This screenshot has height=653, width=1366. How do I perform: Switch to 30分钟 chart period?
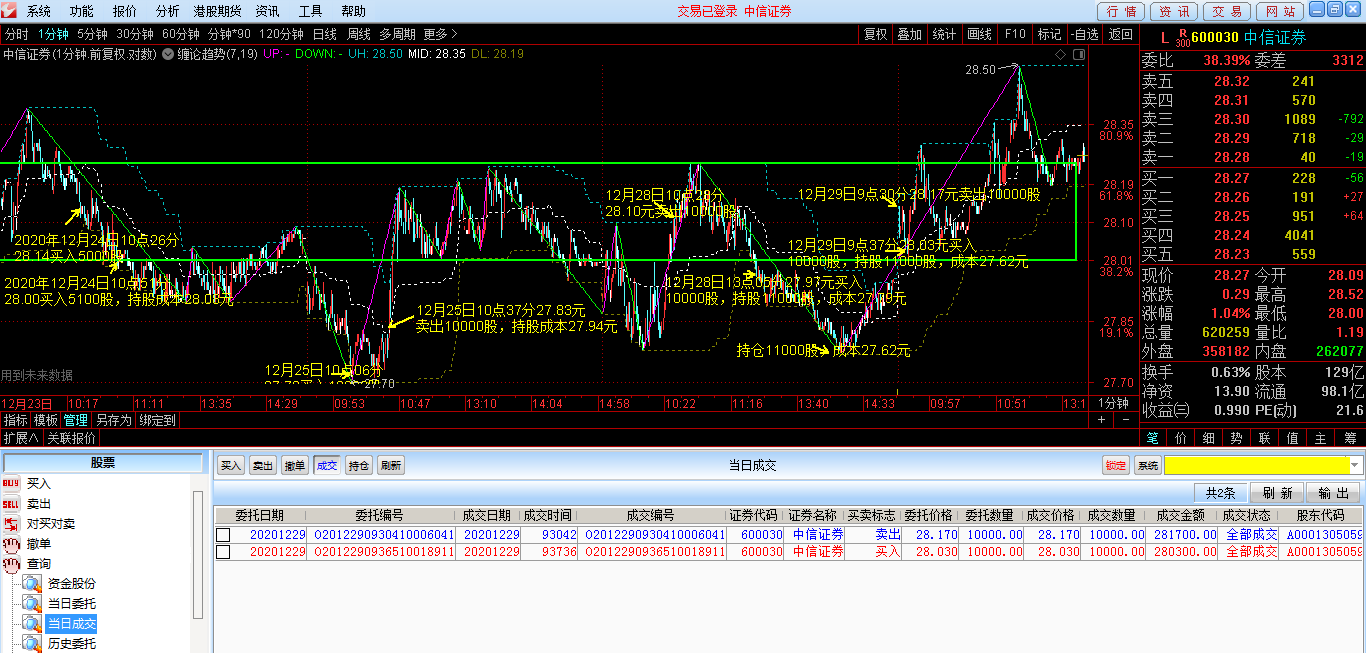(x=135, y=34)
